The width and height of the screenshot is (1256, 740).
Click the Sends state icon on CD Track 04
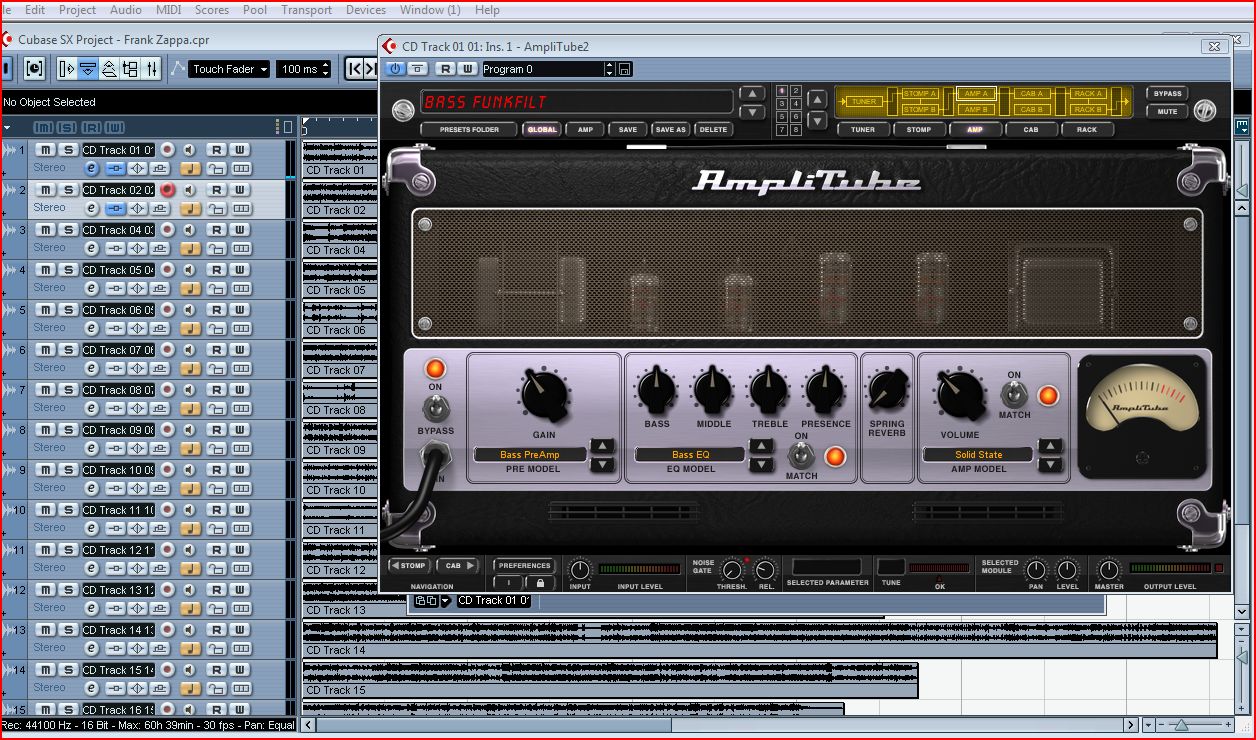point(161,248)
